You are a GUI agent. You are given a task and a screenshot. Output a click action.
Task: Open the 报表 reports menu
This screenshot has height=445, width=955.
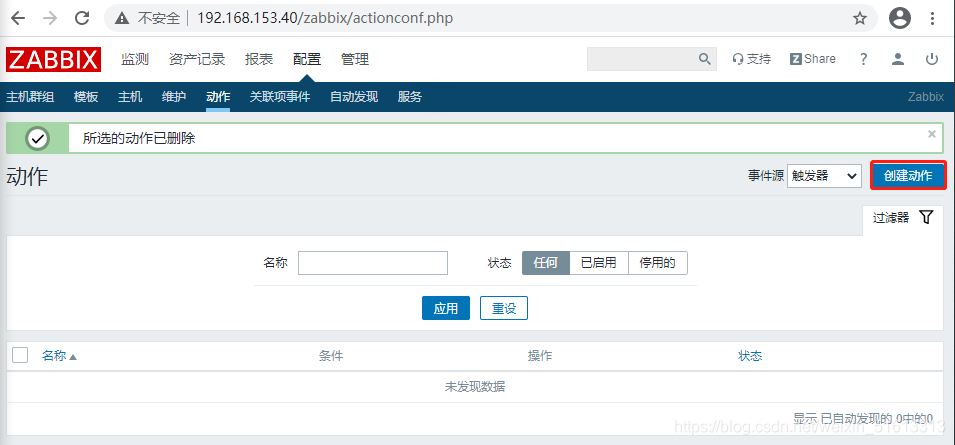click(x=259, y=59)
